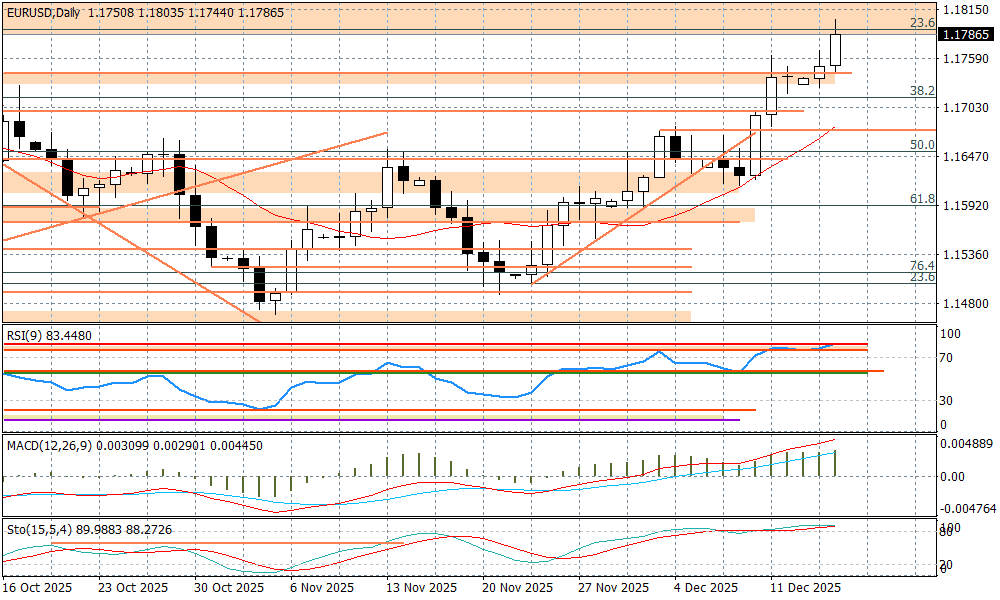Click the 16 Oct 2025 date label
1000x600 pixels.
(38, 588)
